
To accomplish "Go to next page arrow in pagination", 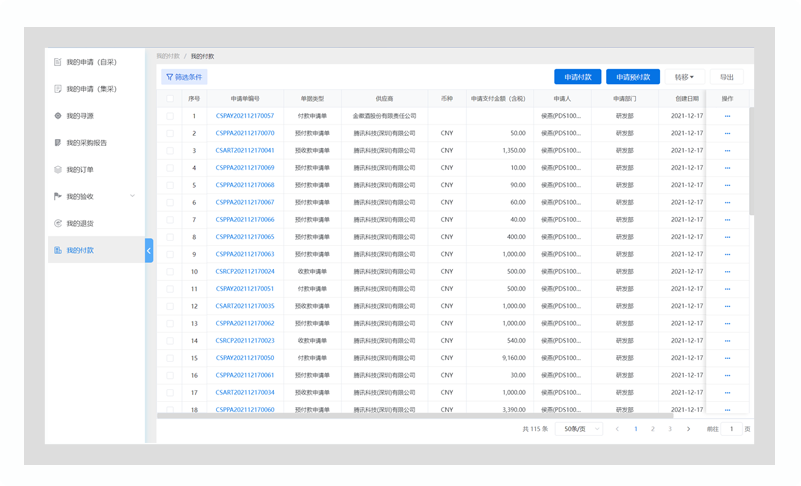I will point(688,429).
